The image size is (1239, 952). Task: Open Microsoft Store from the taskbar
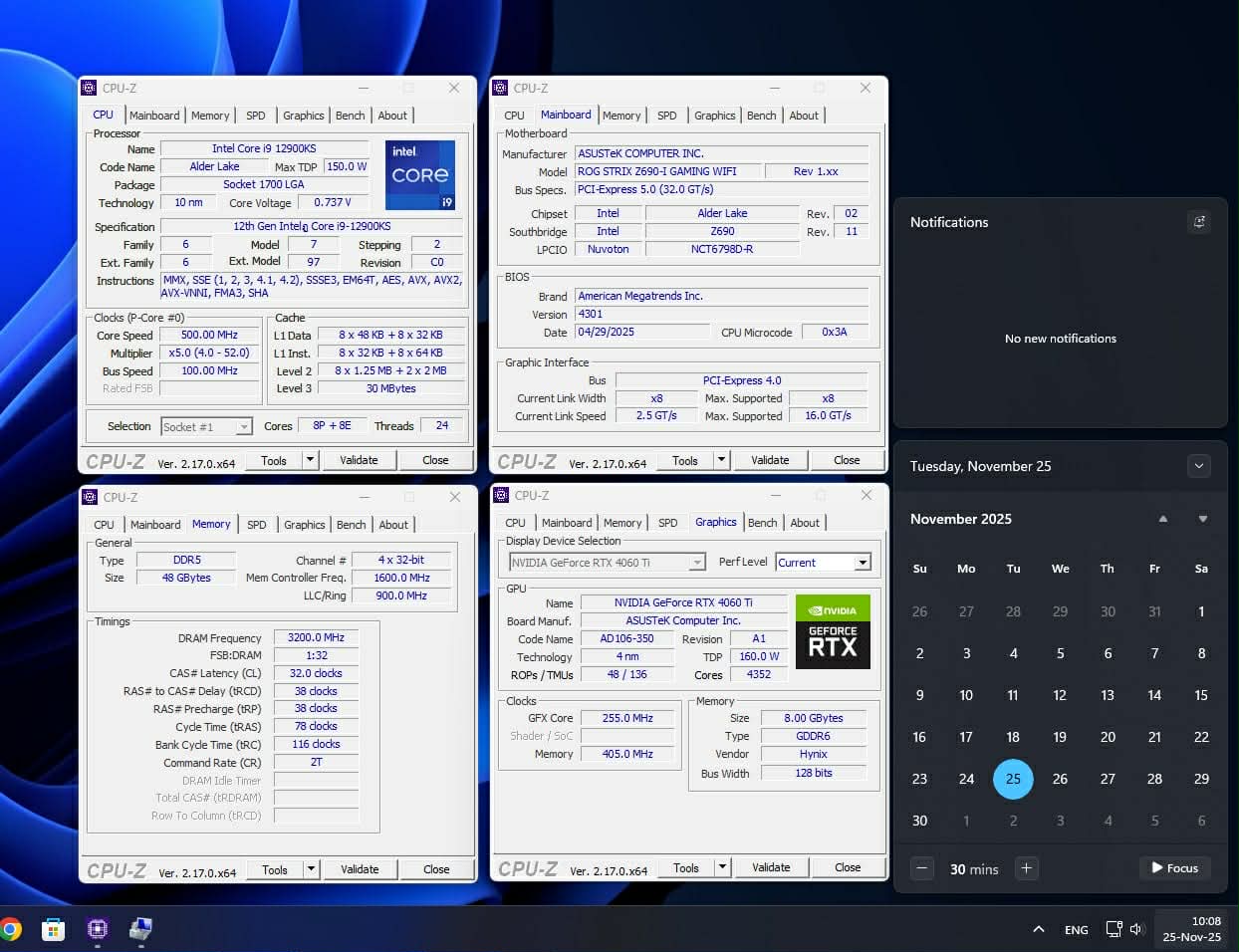(x=53, y=929)
